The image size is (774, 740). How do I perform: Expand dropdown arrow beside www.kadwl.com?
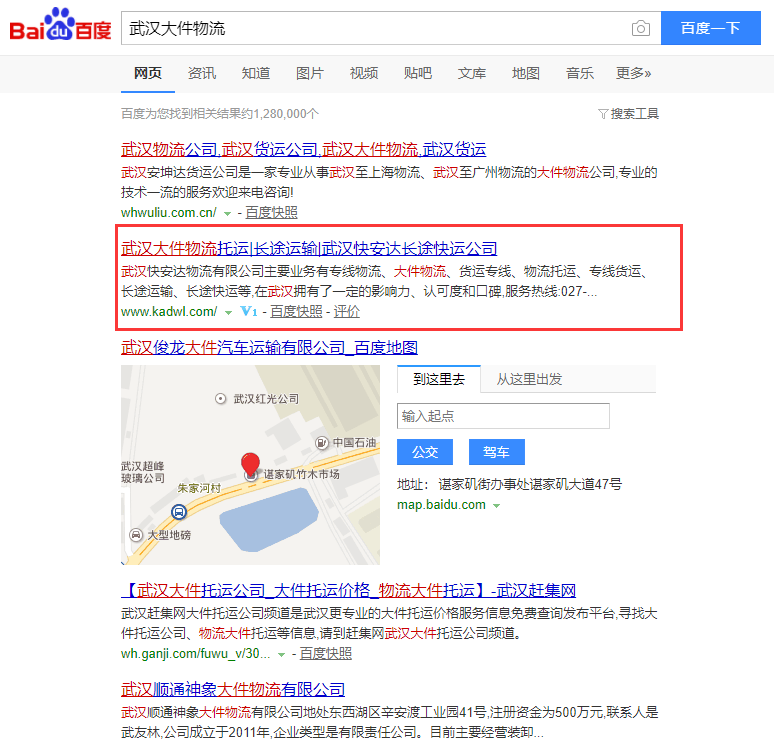pyautogui.click(x=228, y=313)
